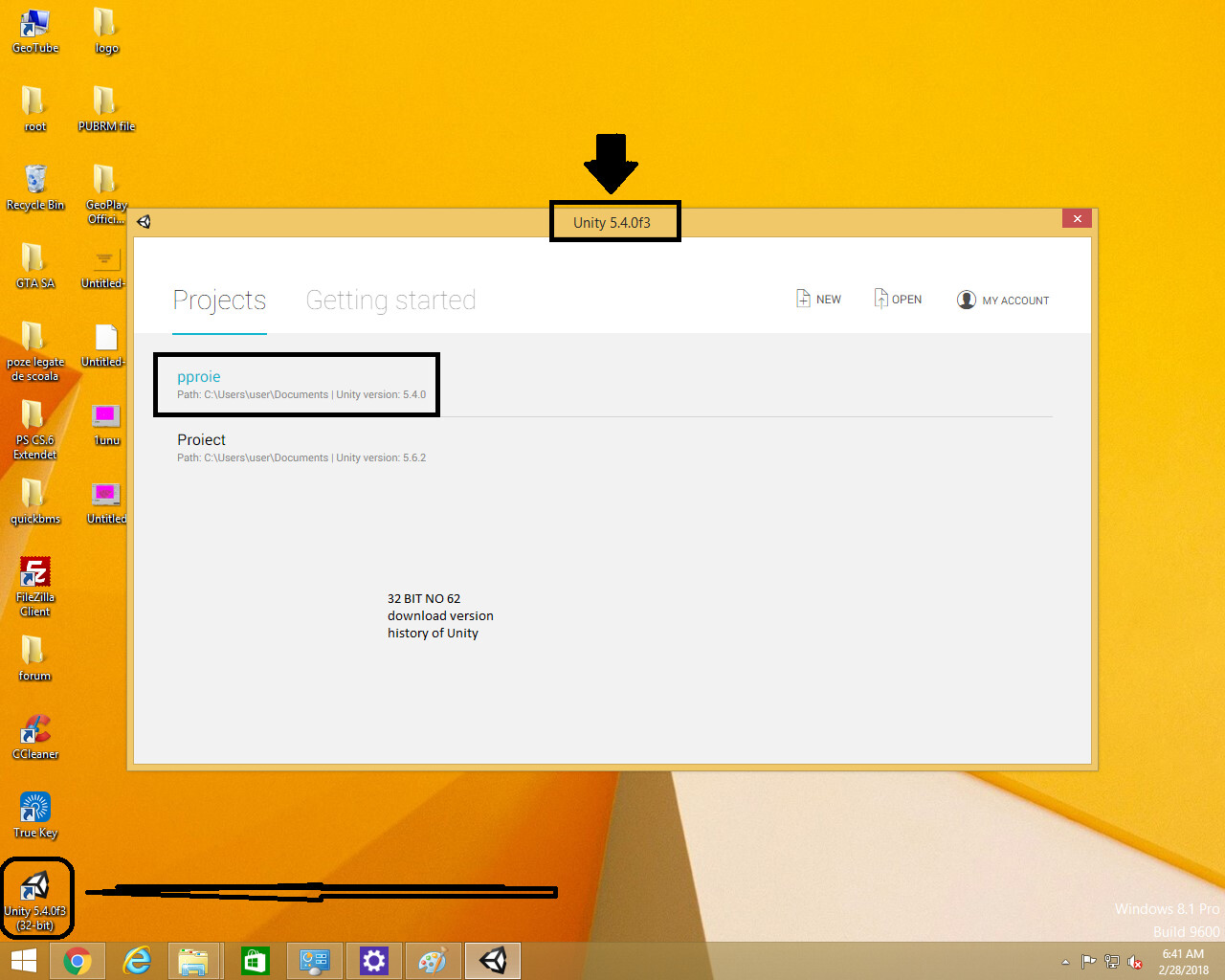Open the GeoTube desktop shortcut
This screenshot has width=1225, height=980.
tap(35, 31)
